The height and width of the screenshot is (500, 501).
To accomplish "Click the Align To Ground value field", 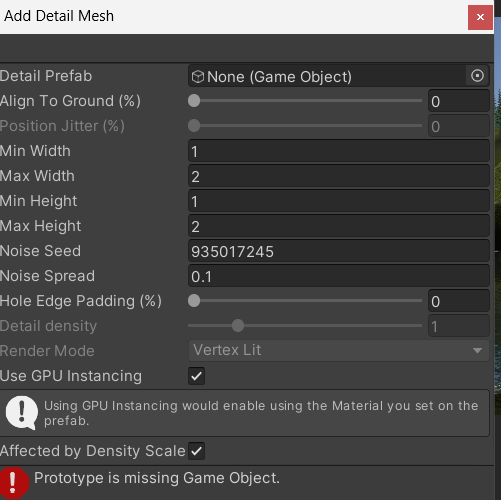I will pos(459,101).
